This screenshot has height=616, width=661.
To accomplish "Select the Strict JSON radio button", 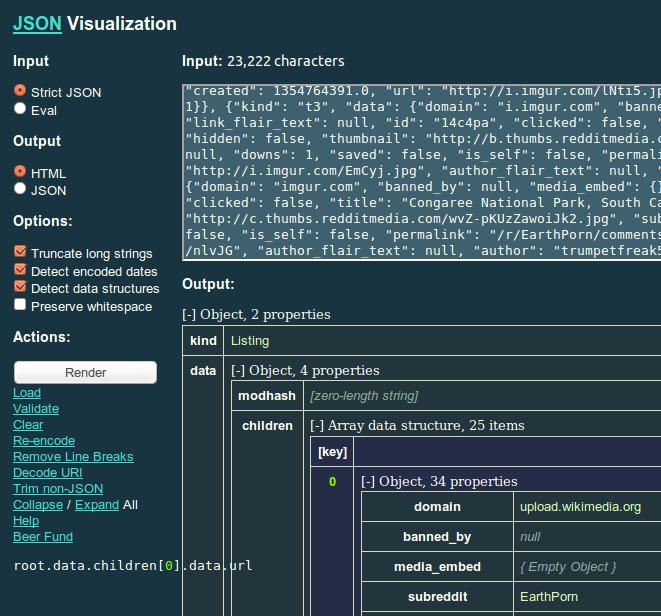I will 20,91.
